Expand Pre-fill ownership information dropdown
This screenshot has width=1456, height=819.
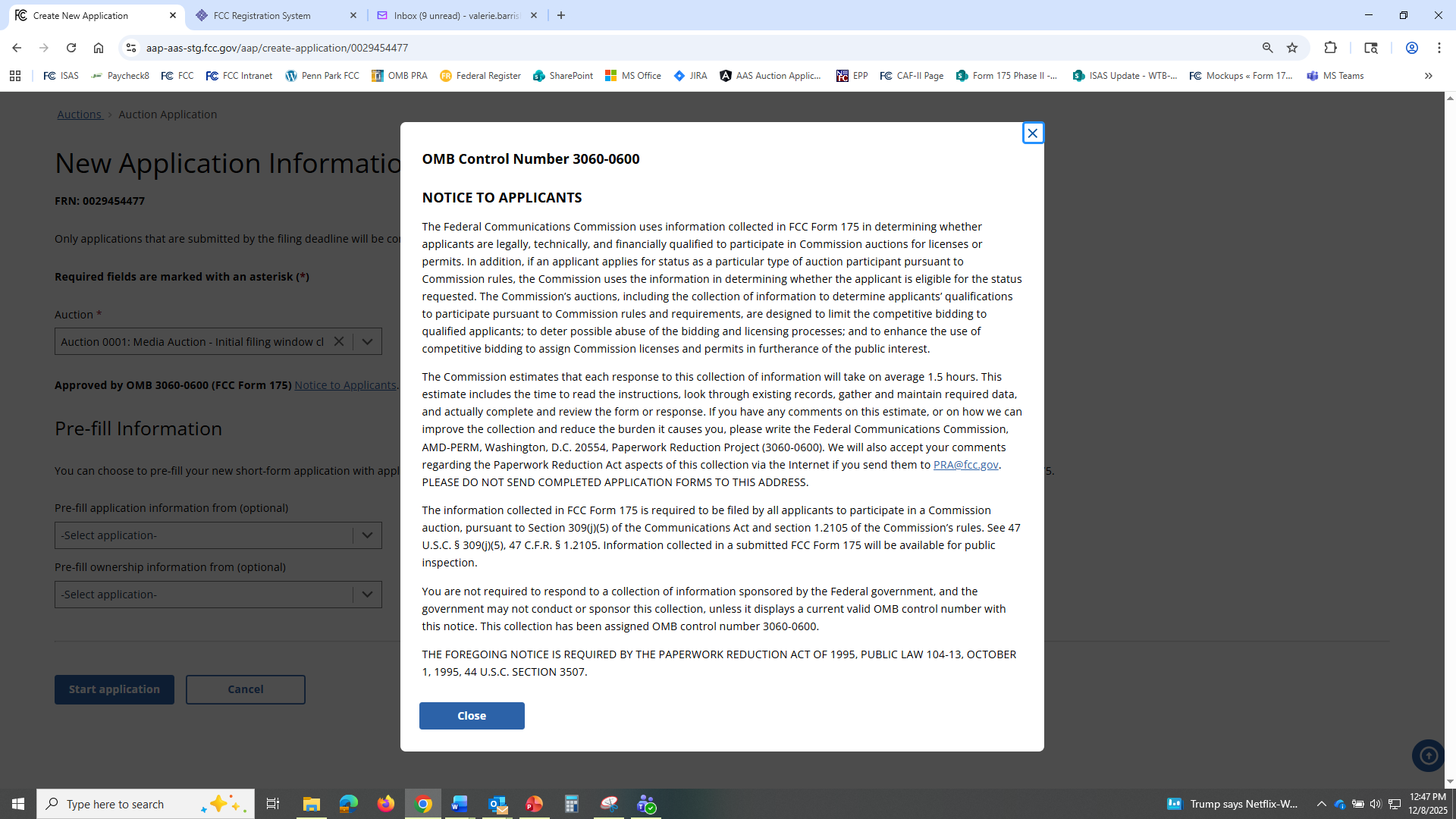click(367, 595)
